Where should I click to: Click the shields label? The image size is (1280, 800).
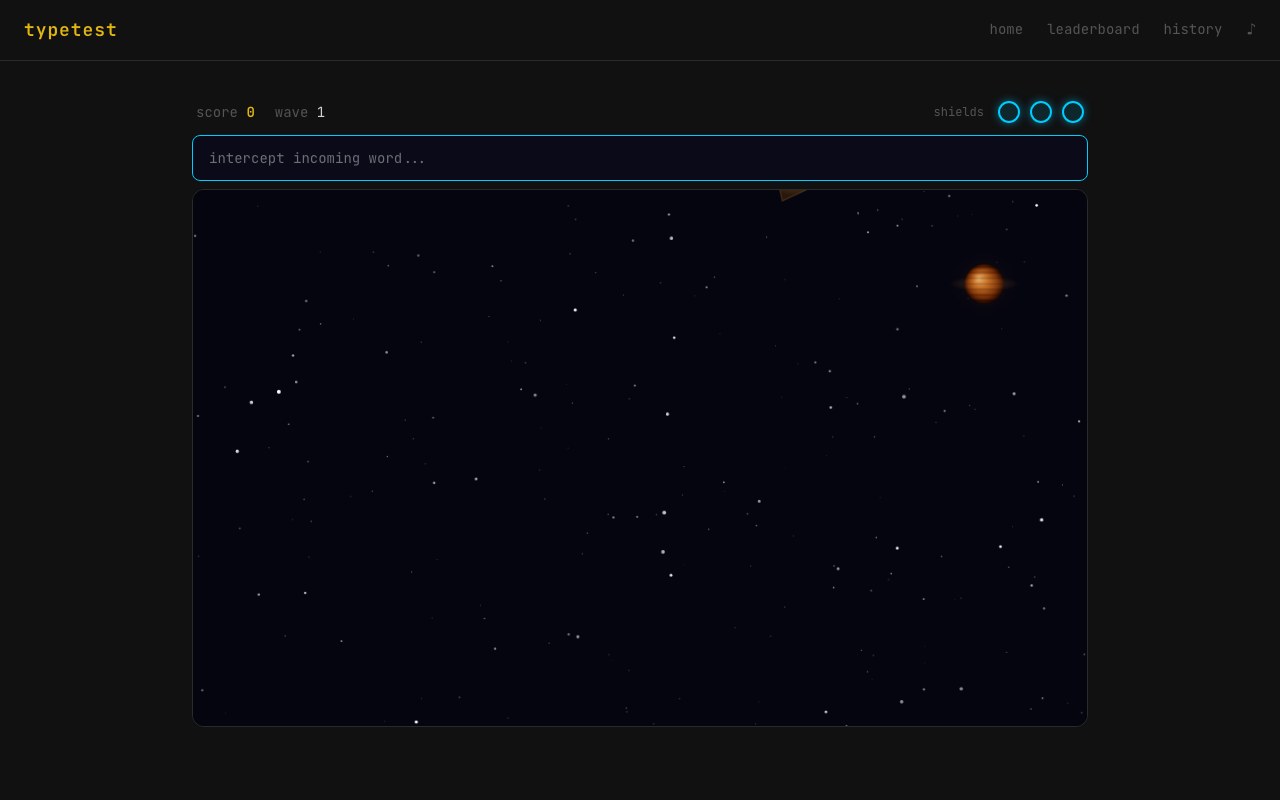tap(958, 112)
